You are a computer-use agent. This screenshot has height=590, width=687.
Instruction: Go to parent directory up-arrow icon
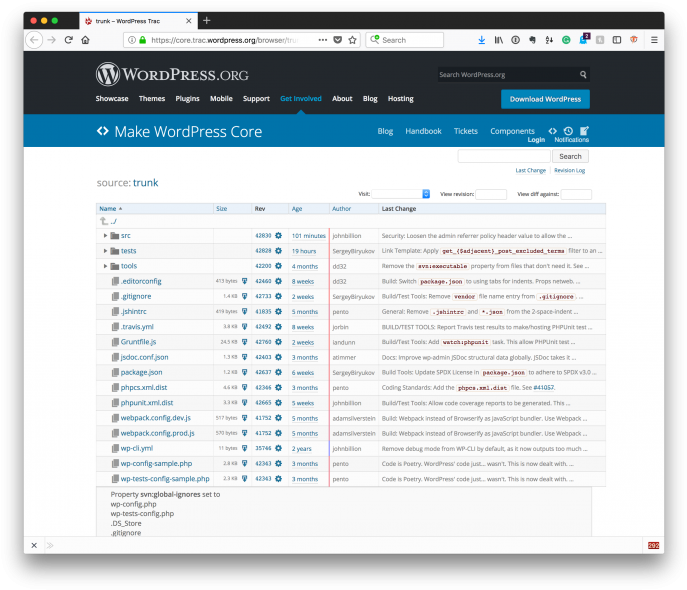click(x=104, y=221)
